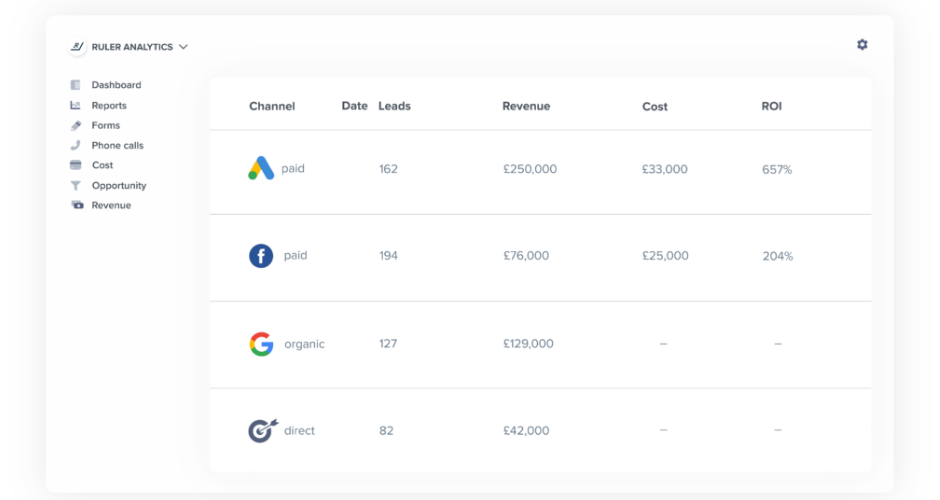The image size is (940, 500).
Task: Click the Cost card icon
Action: (76, 165)
